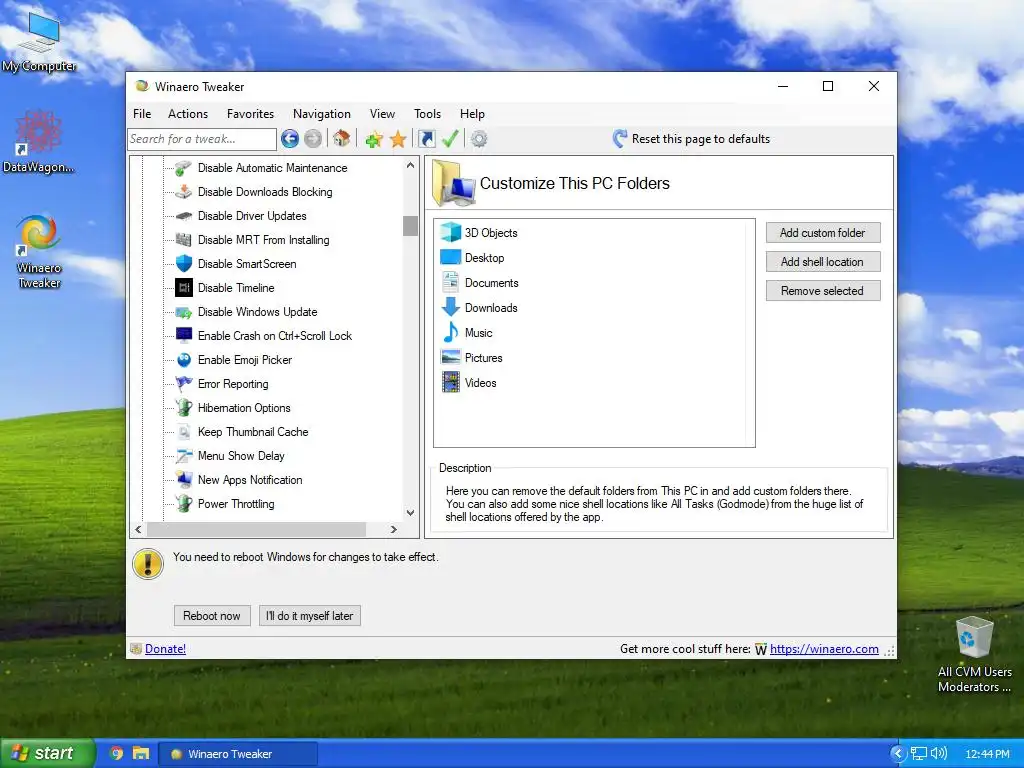The width and height of the screenshot is (1024, 768).
Task: Select the Documents folder icon
Action: [x=451, y=282]
